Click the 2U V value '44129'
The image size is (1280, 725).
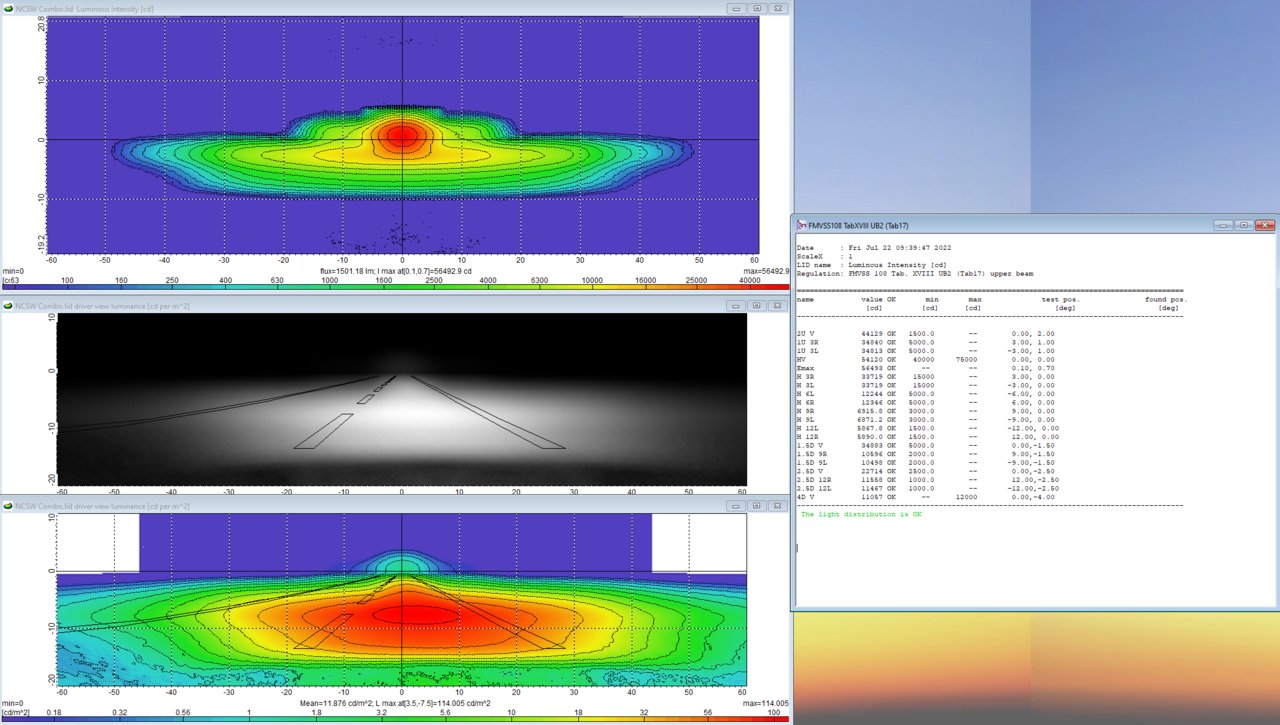click(872, 332)
